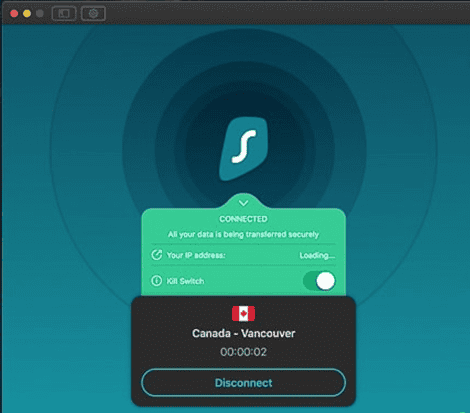This screenshot has width=470, height=413.
Task: Select the Canada - Vancouver location label
Action: pyautogui.click(x=243, y=333)
